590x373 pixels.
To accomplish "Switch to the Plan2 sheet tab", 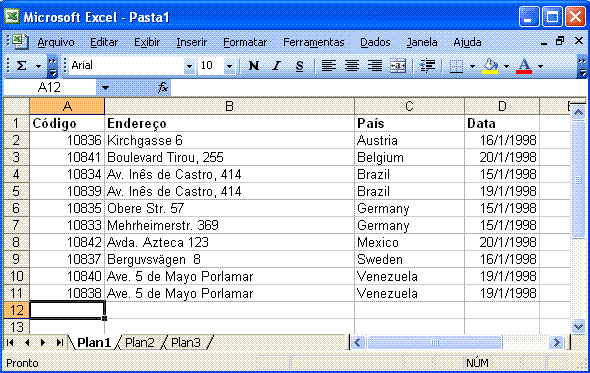I will coord(140,343).
